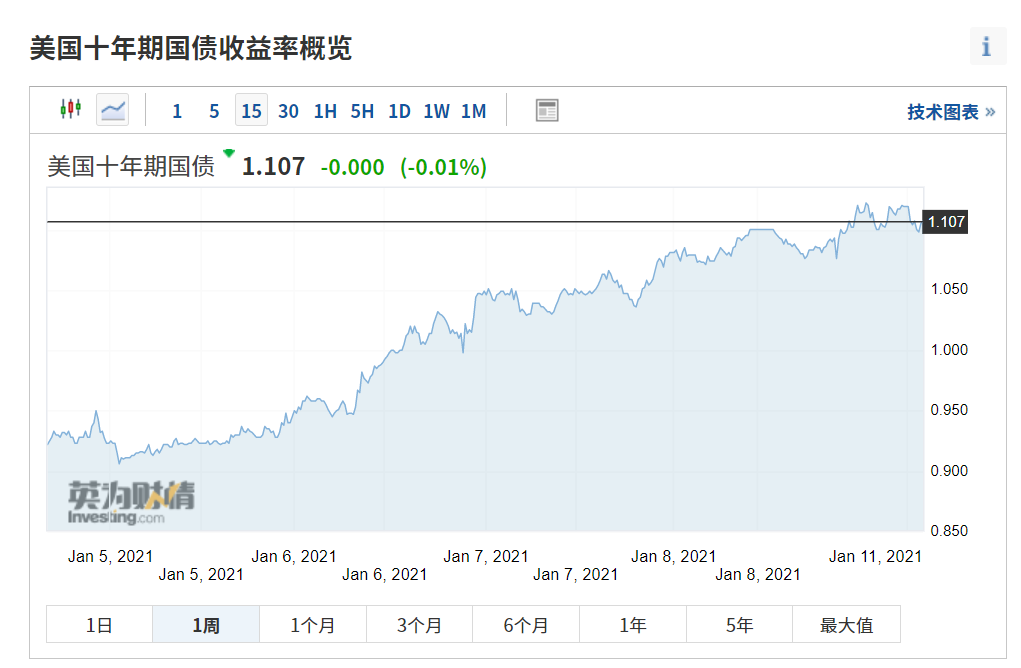Select the 最大值 range tab
The image size is (1021, 668).
[x=846, y=624]
